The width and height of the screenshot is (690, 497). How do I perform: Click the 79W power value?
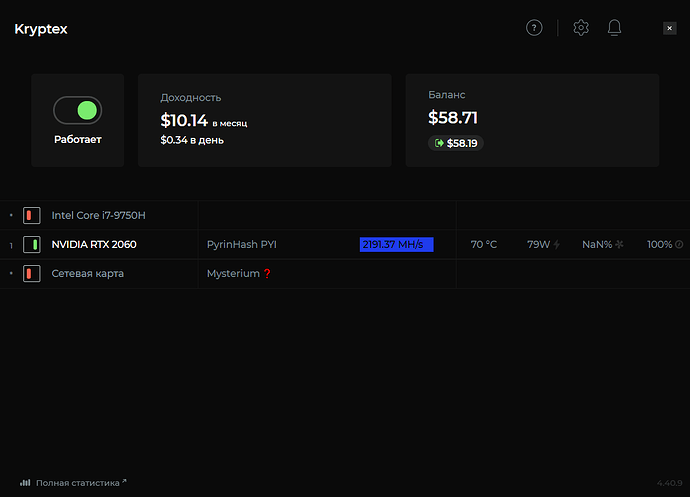coord(539,244)
